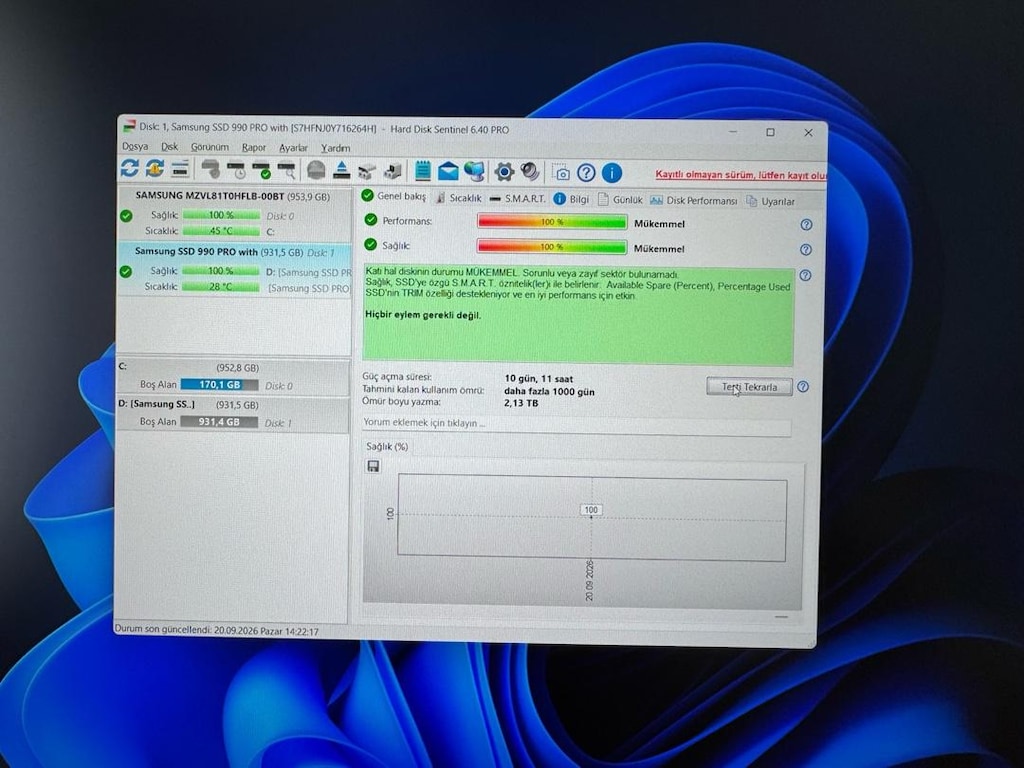This screenshot has height=768, width=1024.
Task: Switch to the S.M.A.R.T. tab
Action: [x=518, y=199]
